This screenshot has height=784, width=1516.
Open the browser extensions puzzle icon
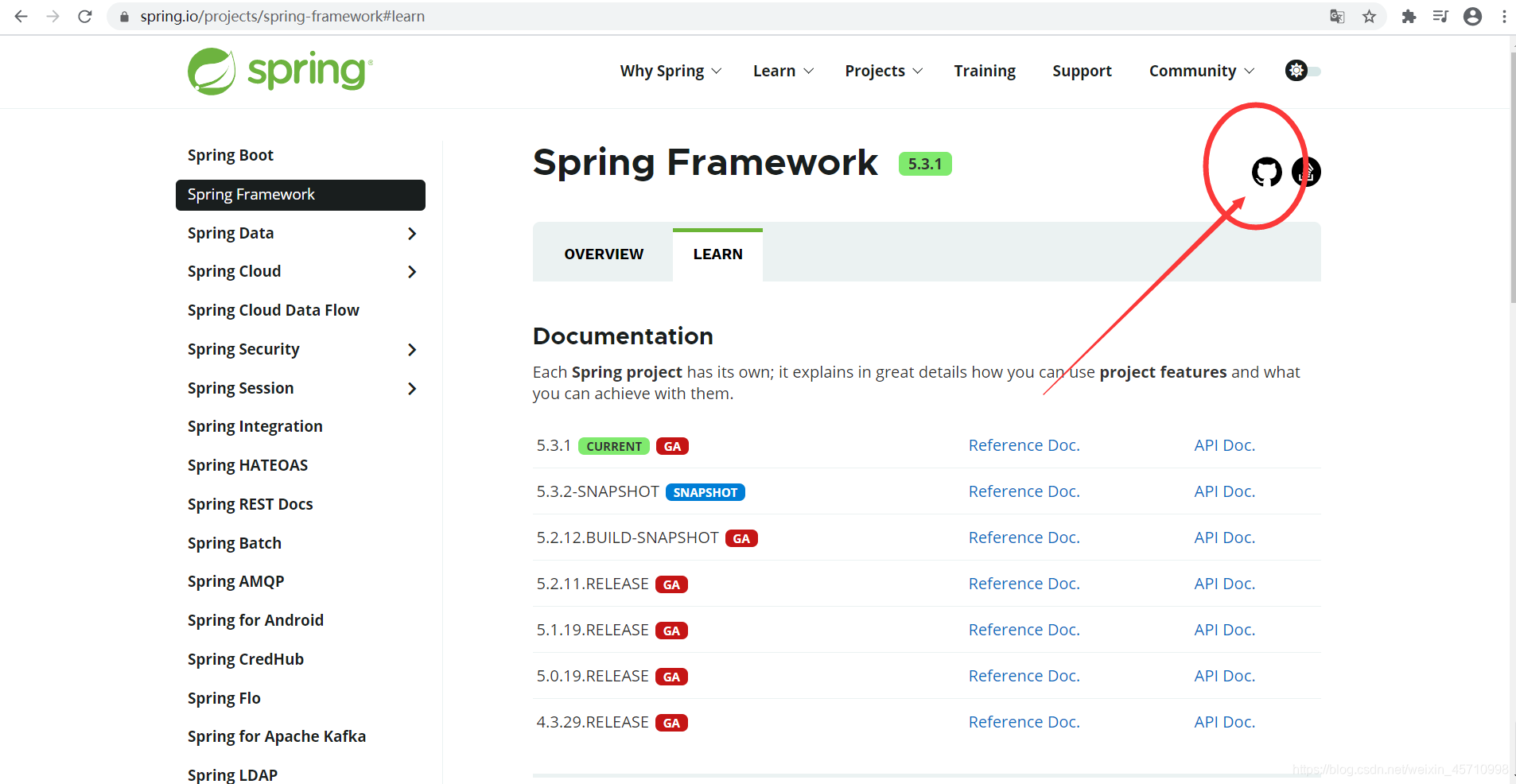(x=1409, y=16)
